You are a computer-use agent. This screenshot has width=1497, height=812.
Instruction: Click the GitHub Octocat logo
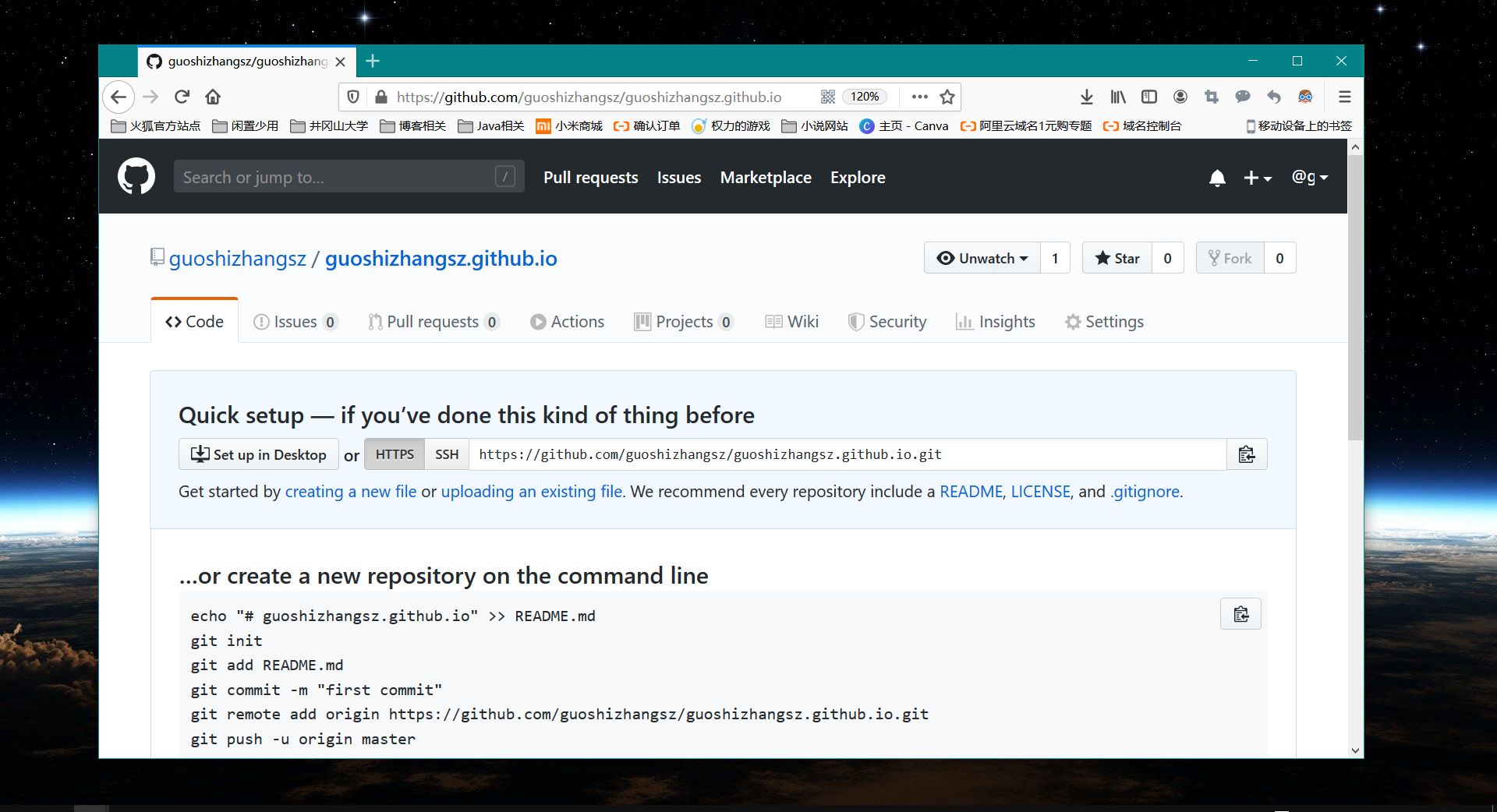click(136, 177)
